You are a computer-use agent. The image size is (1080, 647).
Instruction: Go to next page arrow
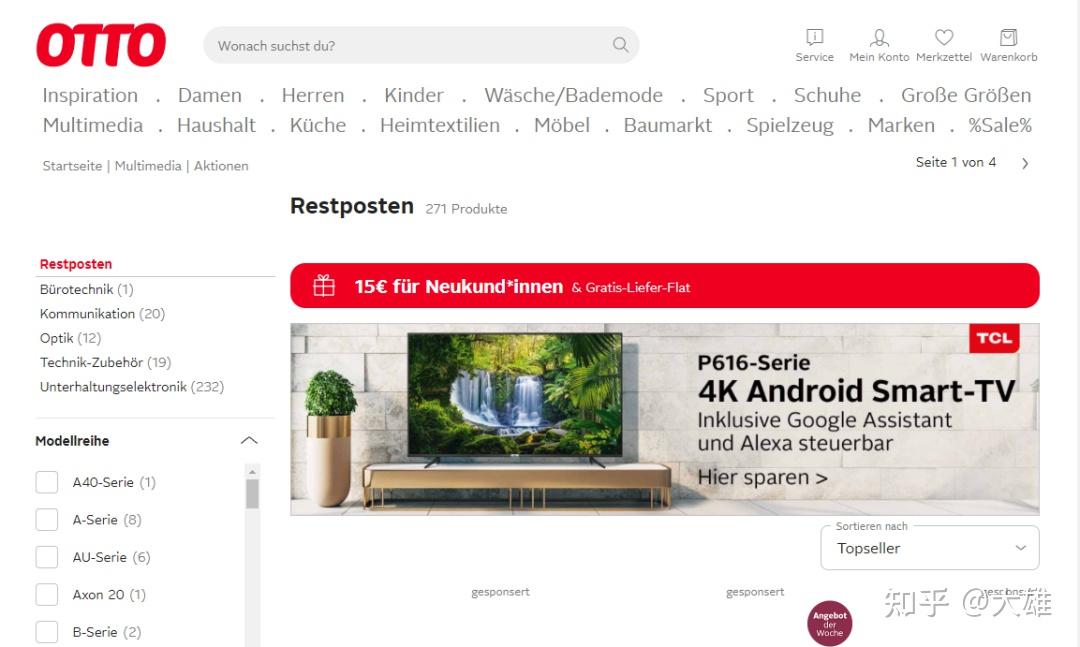[1025, 163]
